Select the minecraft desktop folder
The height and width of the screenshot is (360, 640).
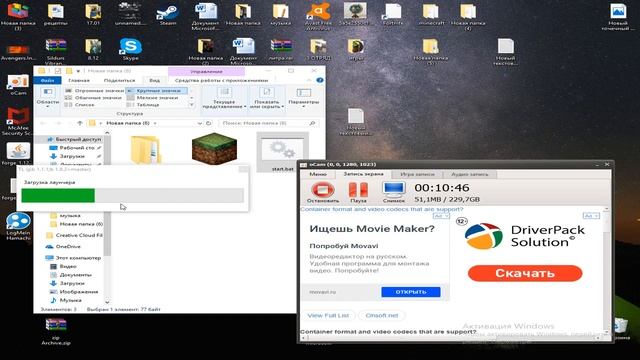pos(431,15)
